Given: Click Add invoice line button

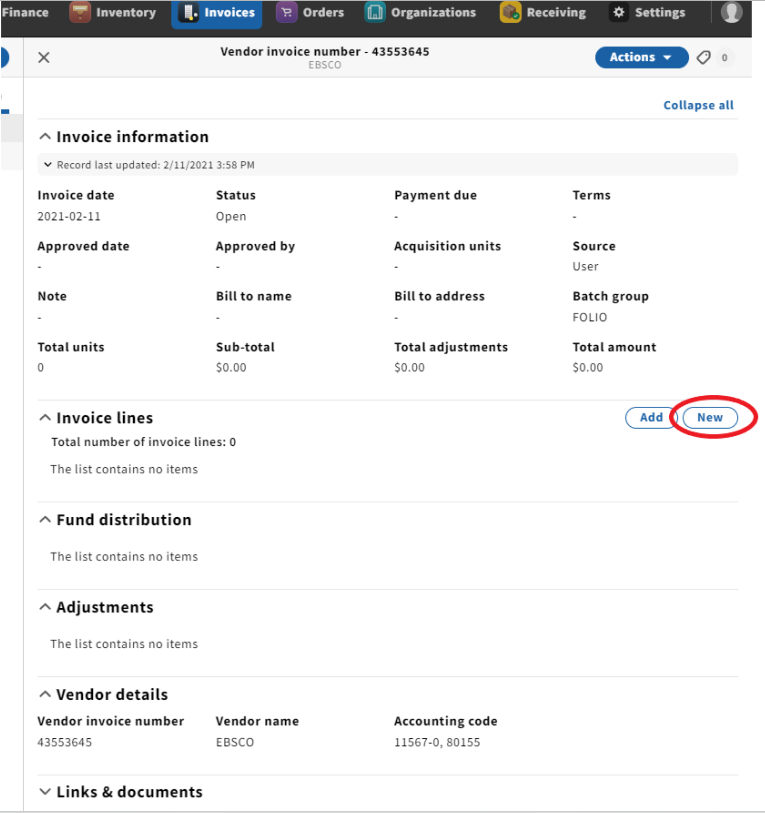Looking at the screenshot, I should point(651,418).
